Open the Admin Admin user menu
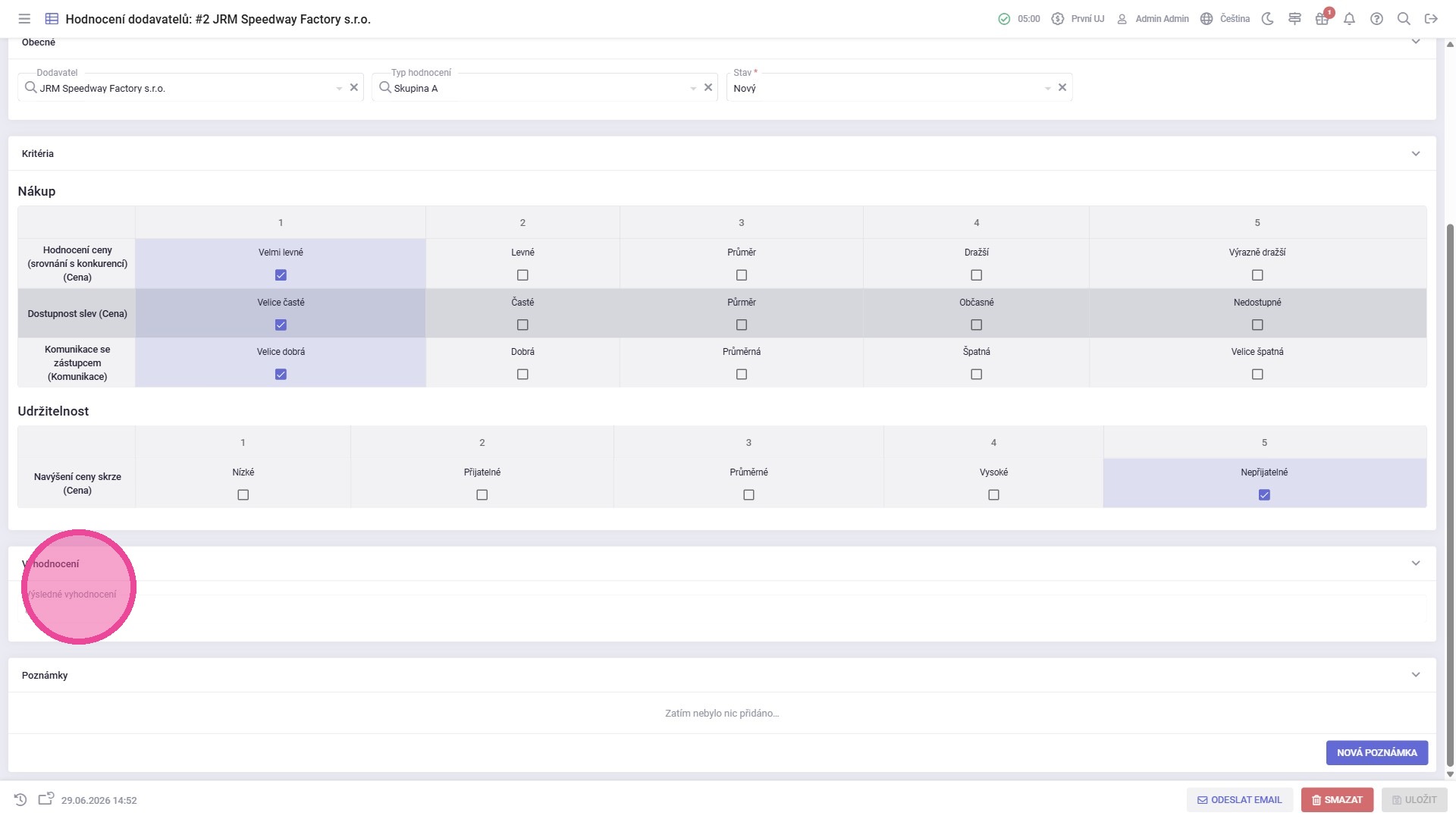The width and height of the screenshot is (1456, 819). 1153,19
